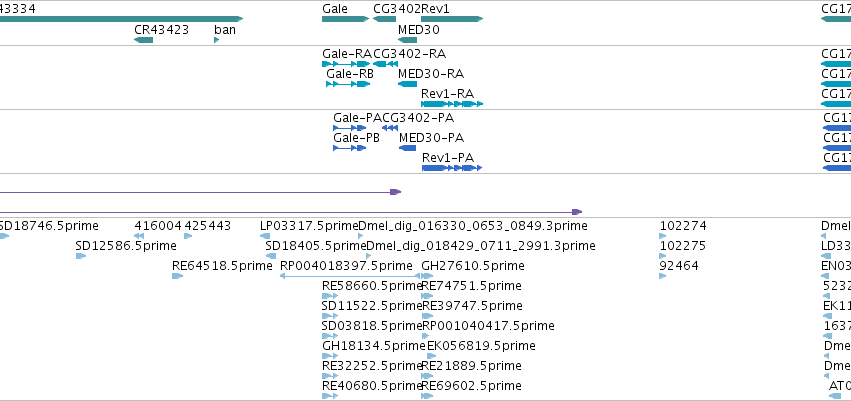The image size is (851, 401).
Task: Click the Gale gene bar
Action: (345, 19)
